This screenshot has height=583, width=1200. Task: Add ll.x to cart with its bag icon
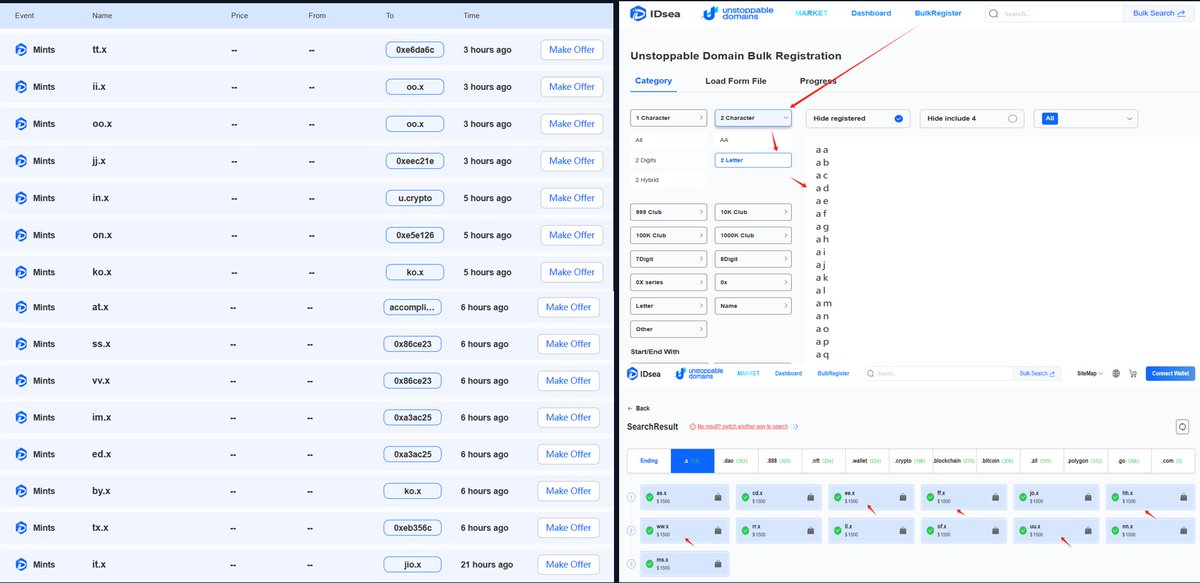tap(904, 530)
